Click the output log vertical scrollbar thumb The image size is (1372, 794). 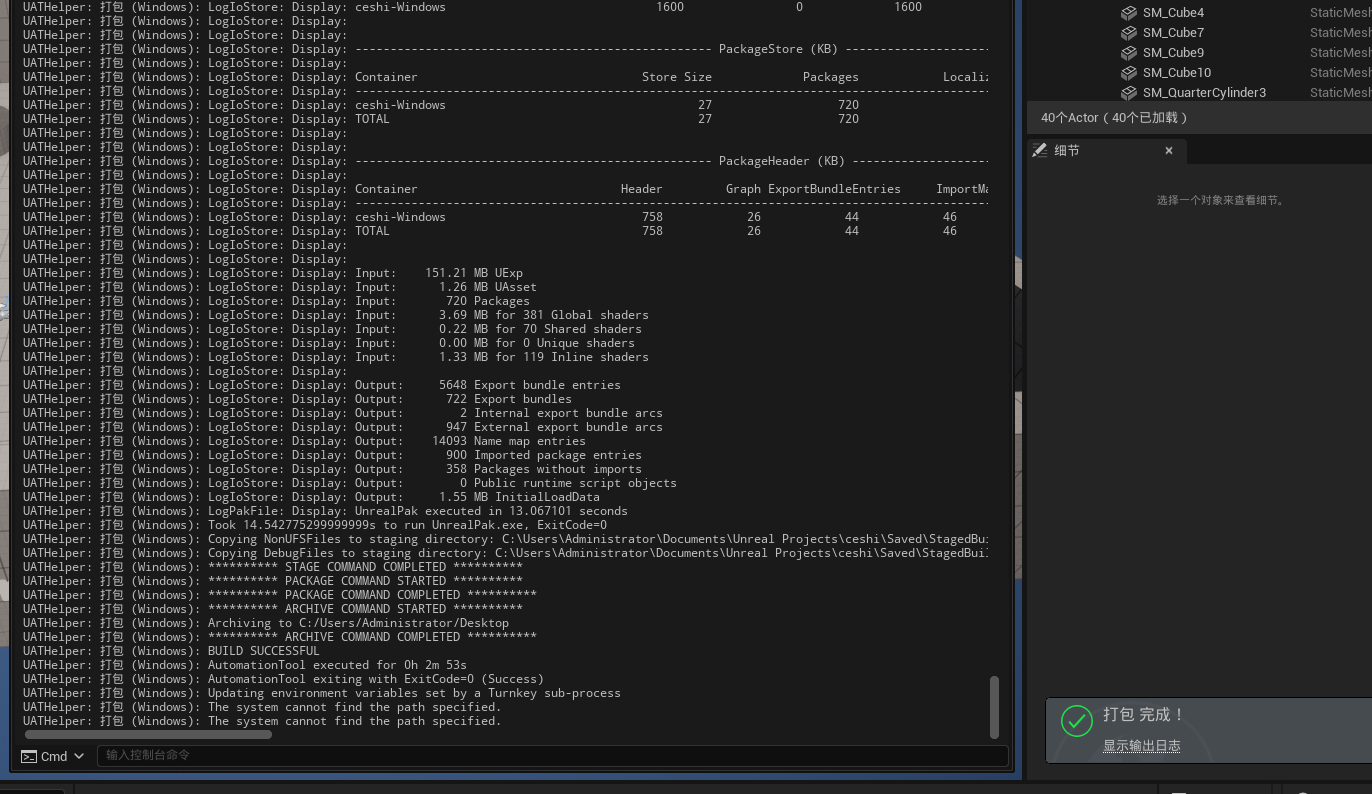pyautogui.click(x=994, y=706)
